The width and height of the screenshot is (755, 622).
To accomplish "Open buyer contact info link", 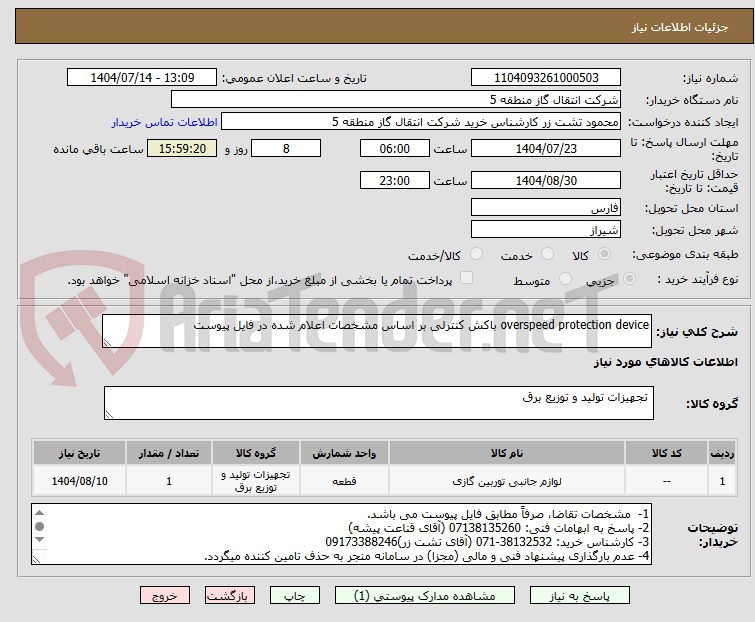I will point(165,122).
